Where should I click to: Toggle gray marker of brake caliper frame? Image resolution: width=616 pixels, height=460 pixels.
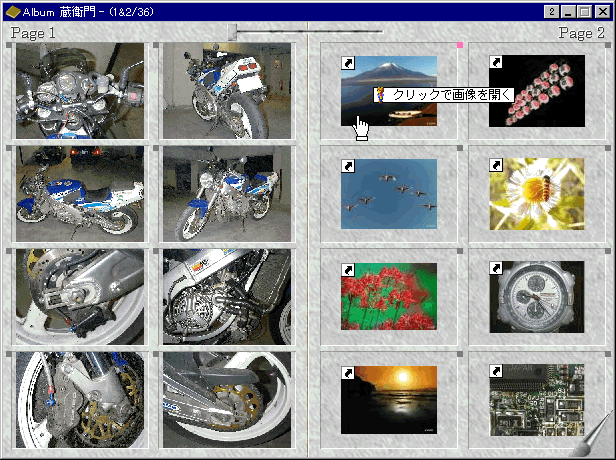[x=9, y=355]
